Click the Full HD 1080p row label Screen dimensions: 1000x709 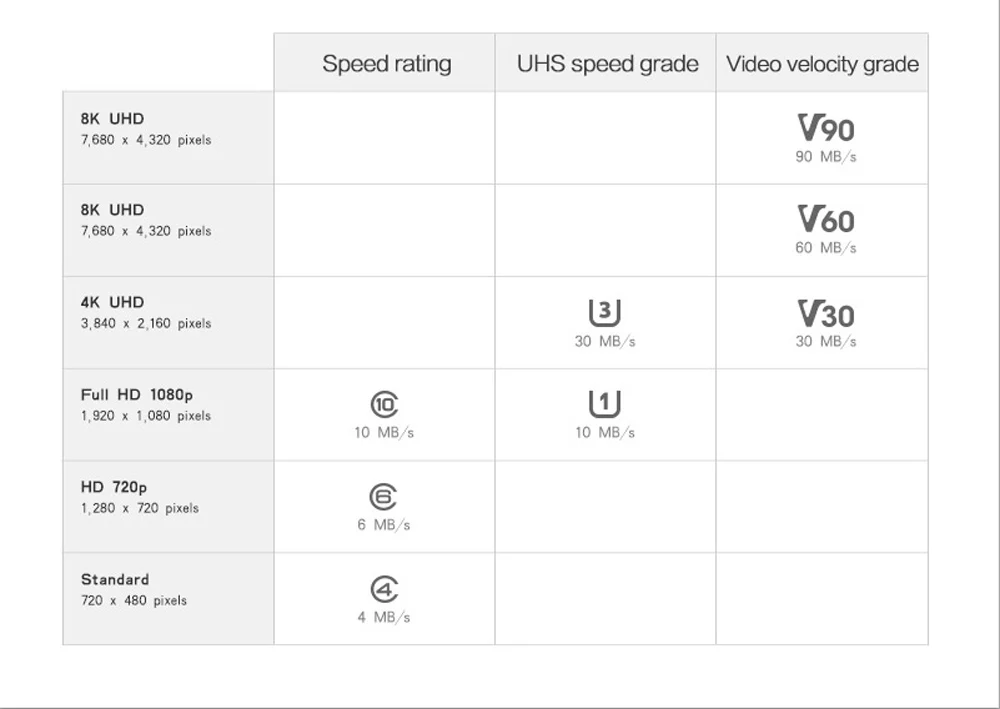pyautogui.click(x=137, y=395)
